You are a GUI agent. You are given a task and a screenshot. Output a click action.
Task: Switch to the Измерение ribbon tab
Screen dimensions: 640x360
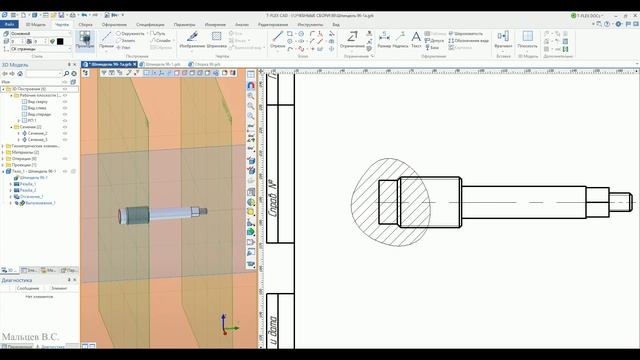coord(215,24)
